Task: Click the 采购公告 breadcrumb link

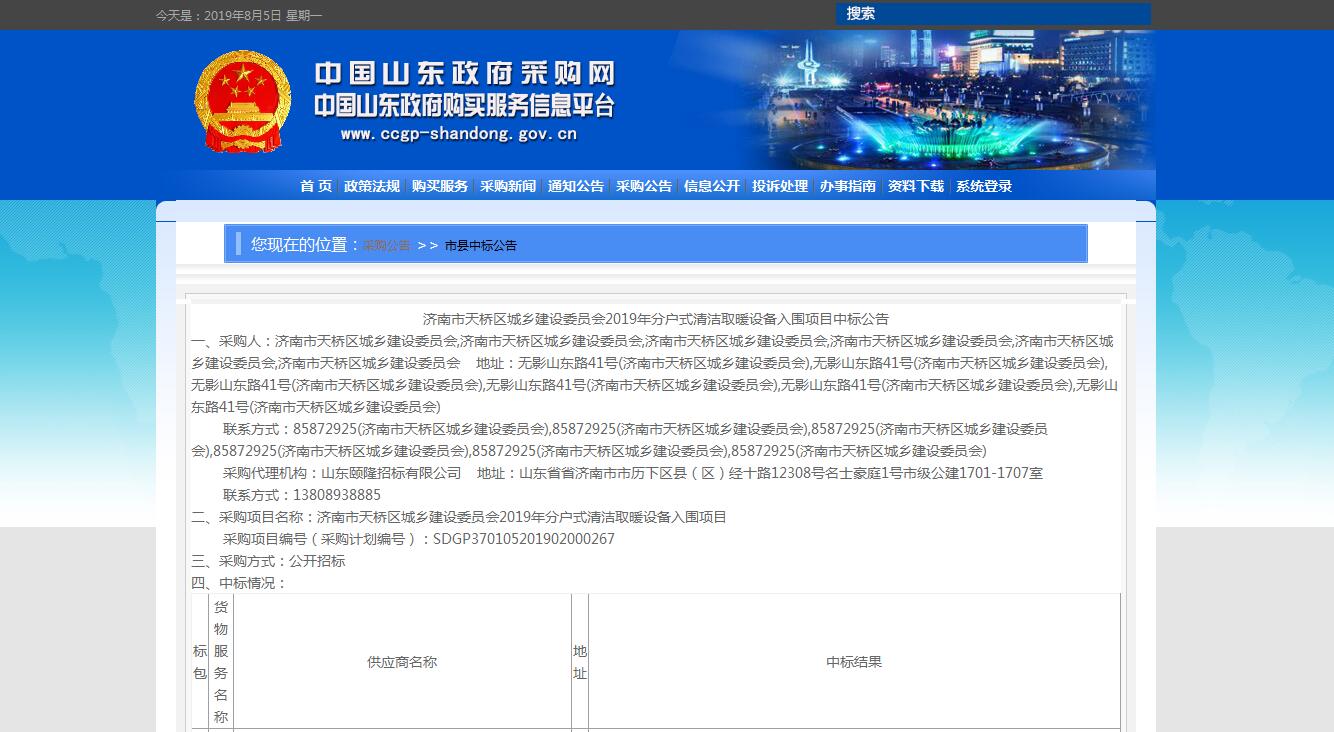Action: coord(385,244)
